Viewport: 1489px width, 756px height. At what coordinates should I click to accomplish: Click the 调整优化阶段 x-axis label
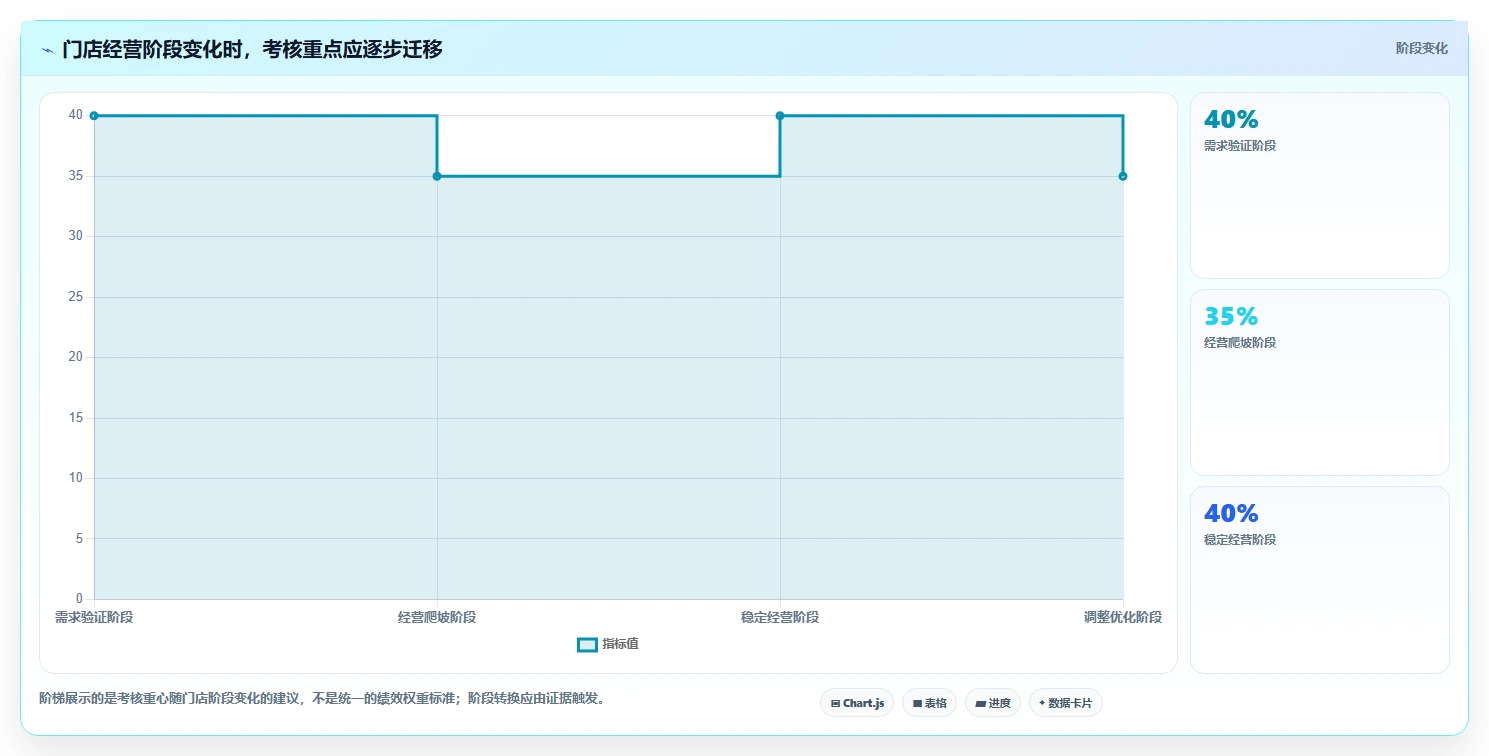tap(1123, 617)
